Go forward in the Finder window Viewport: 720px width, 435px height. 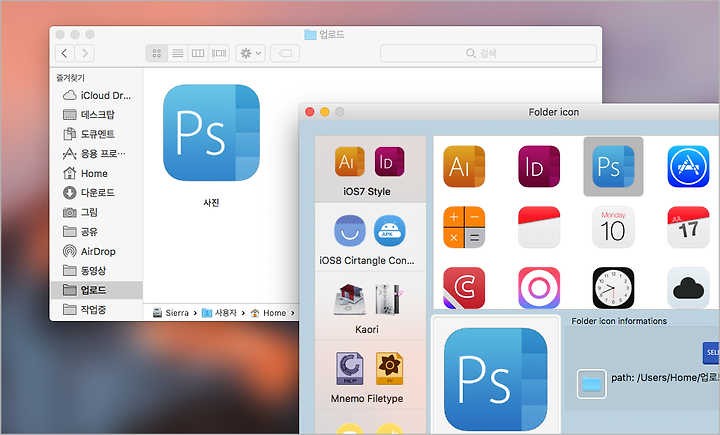coord(84,53)
